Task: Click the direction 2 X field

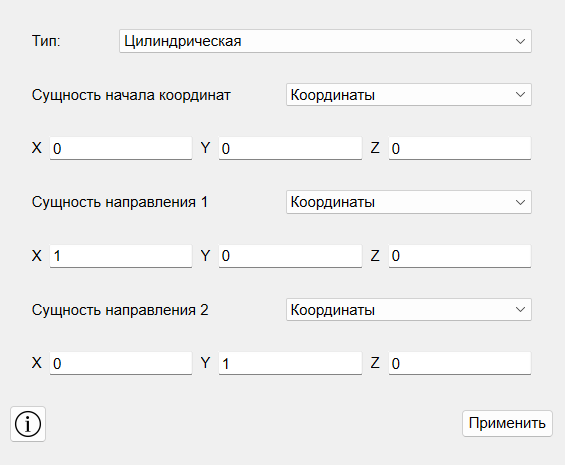Action: [x=121, y=363]
